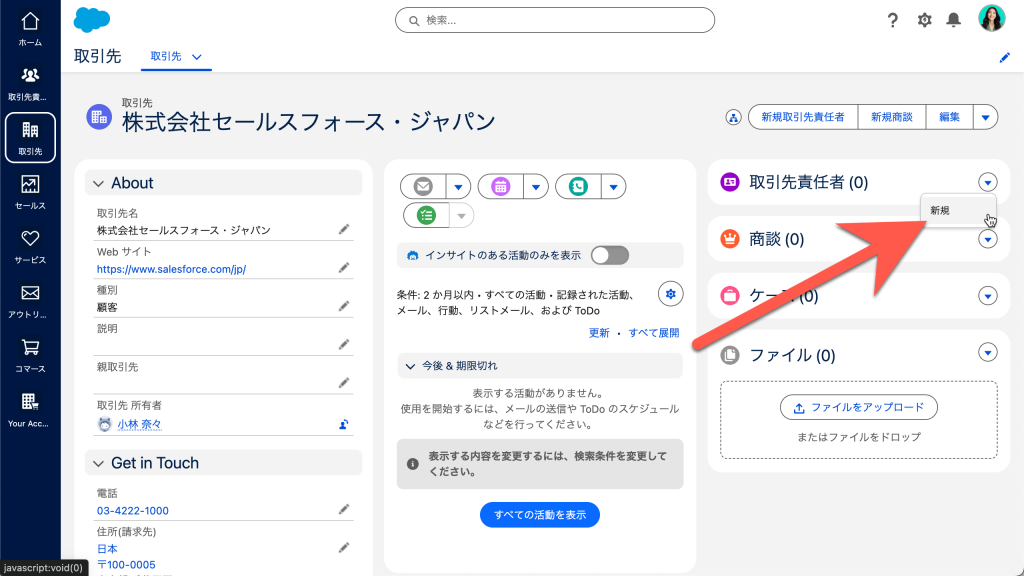Collapse the 今後 & 期限切れ section
Screen dimensions: 1024x576
point(410,366)
